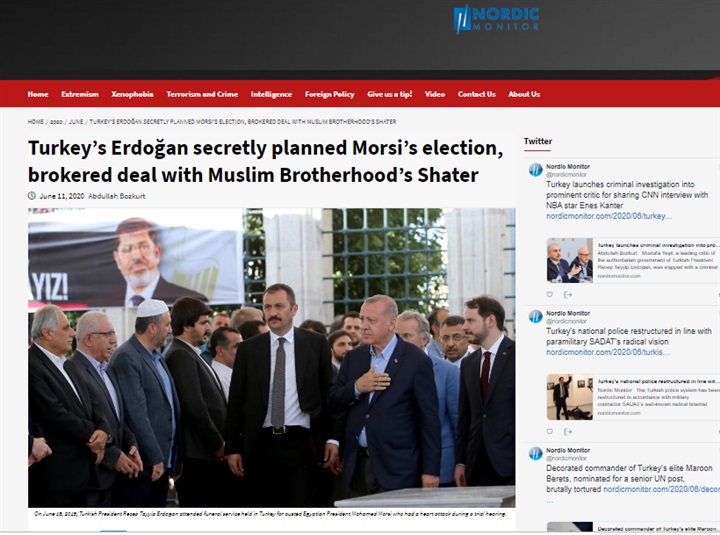This screenshot has height=535, width=720.
Task: Share the SADAT police restructured tweet
Action: 568,431
